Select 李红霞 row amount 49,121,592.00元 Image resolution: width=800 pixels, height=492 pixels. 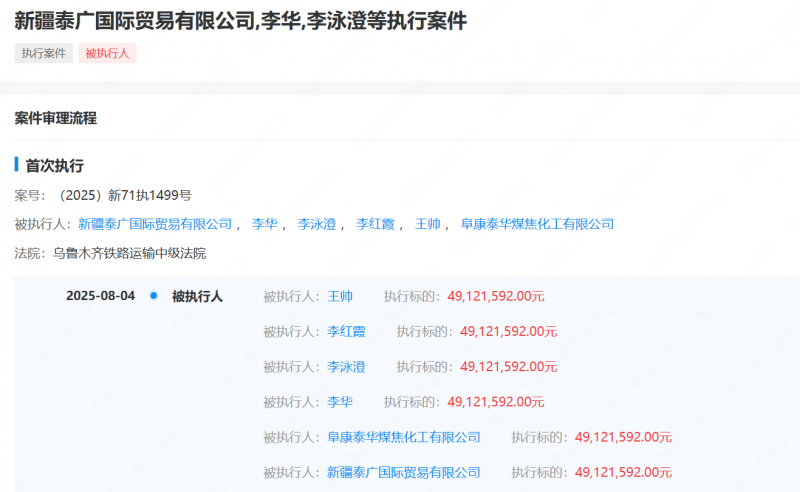[x=509, y=332]
